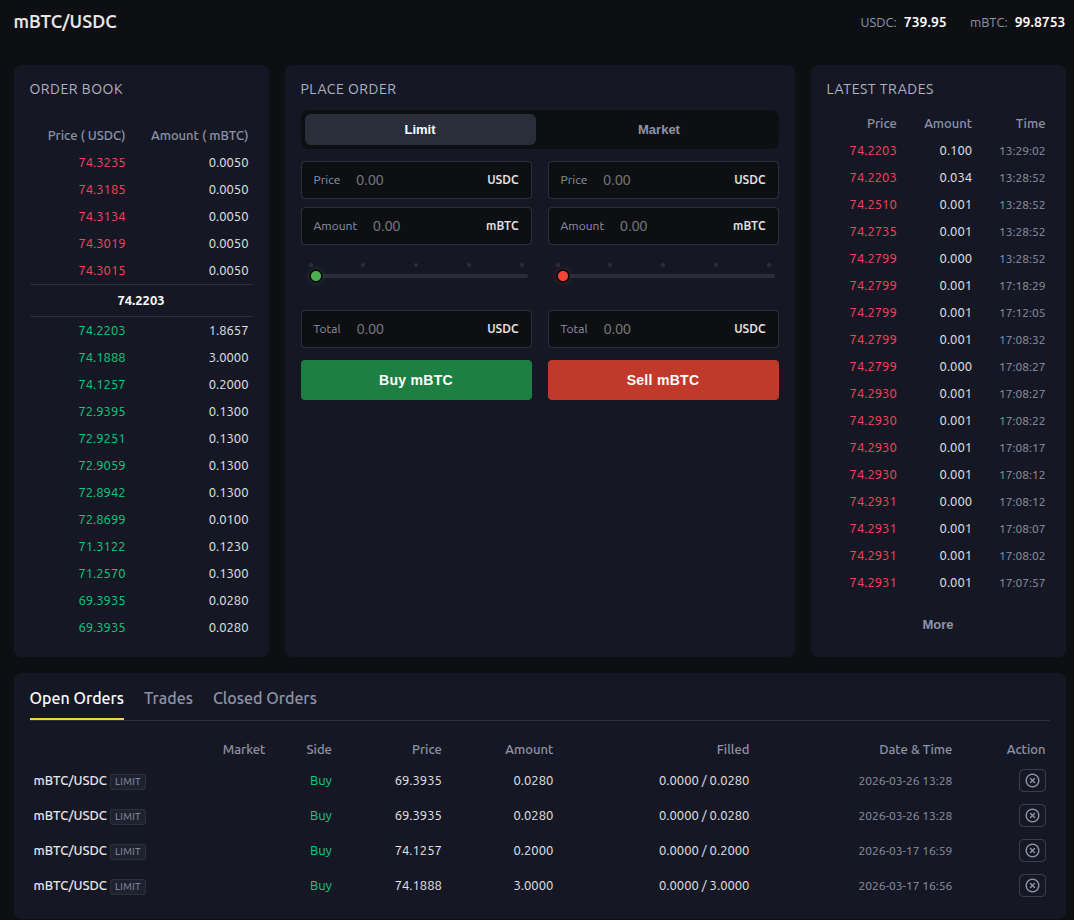Cancel the second 69.3935 open order
The height and width of the screenshot is (920, 1074).
coord(1032,815)
